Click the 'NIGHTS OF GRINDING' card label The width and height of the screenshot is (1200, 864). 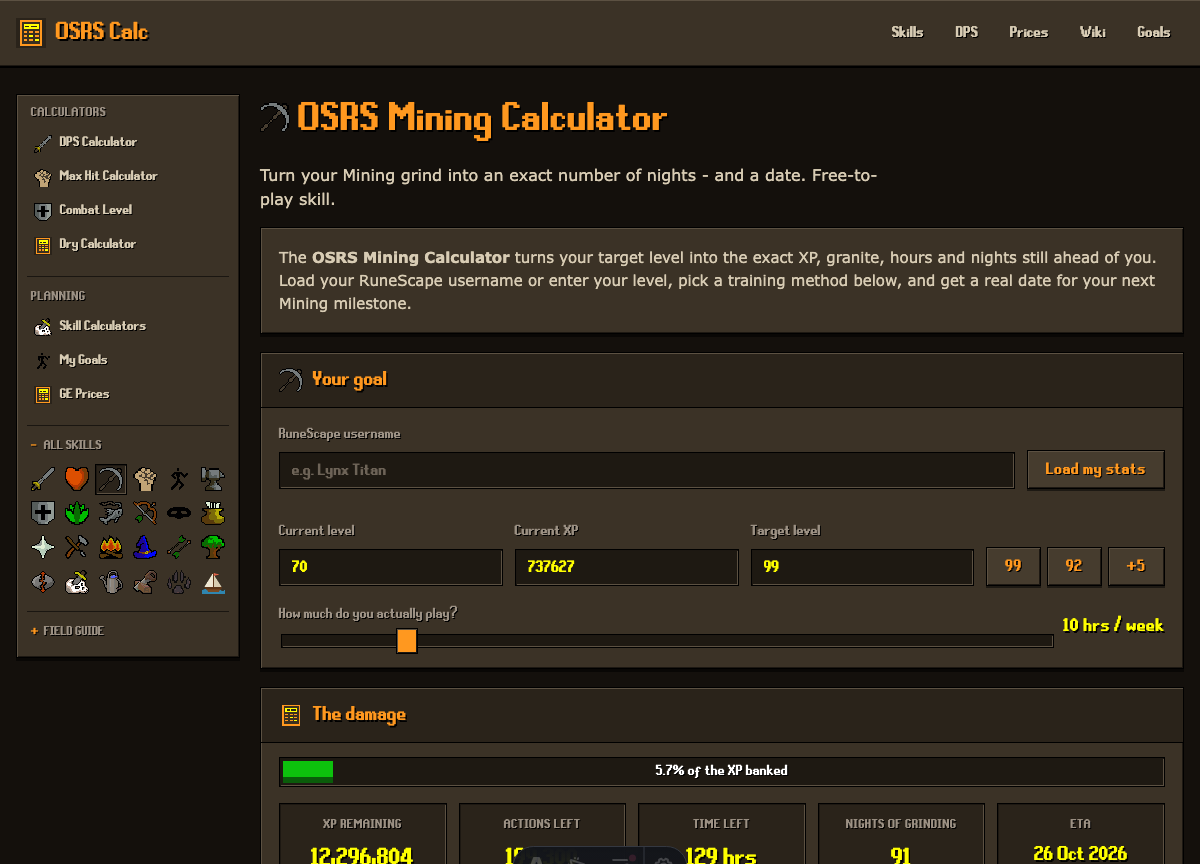[900, 824]
